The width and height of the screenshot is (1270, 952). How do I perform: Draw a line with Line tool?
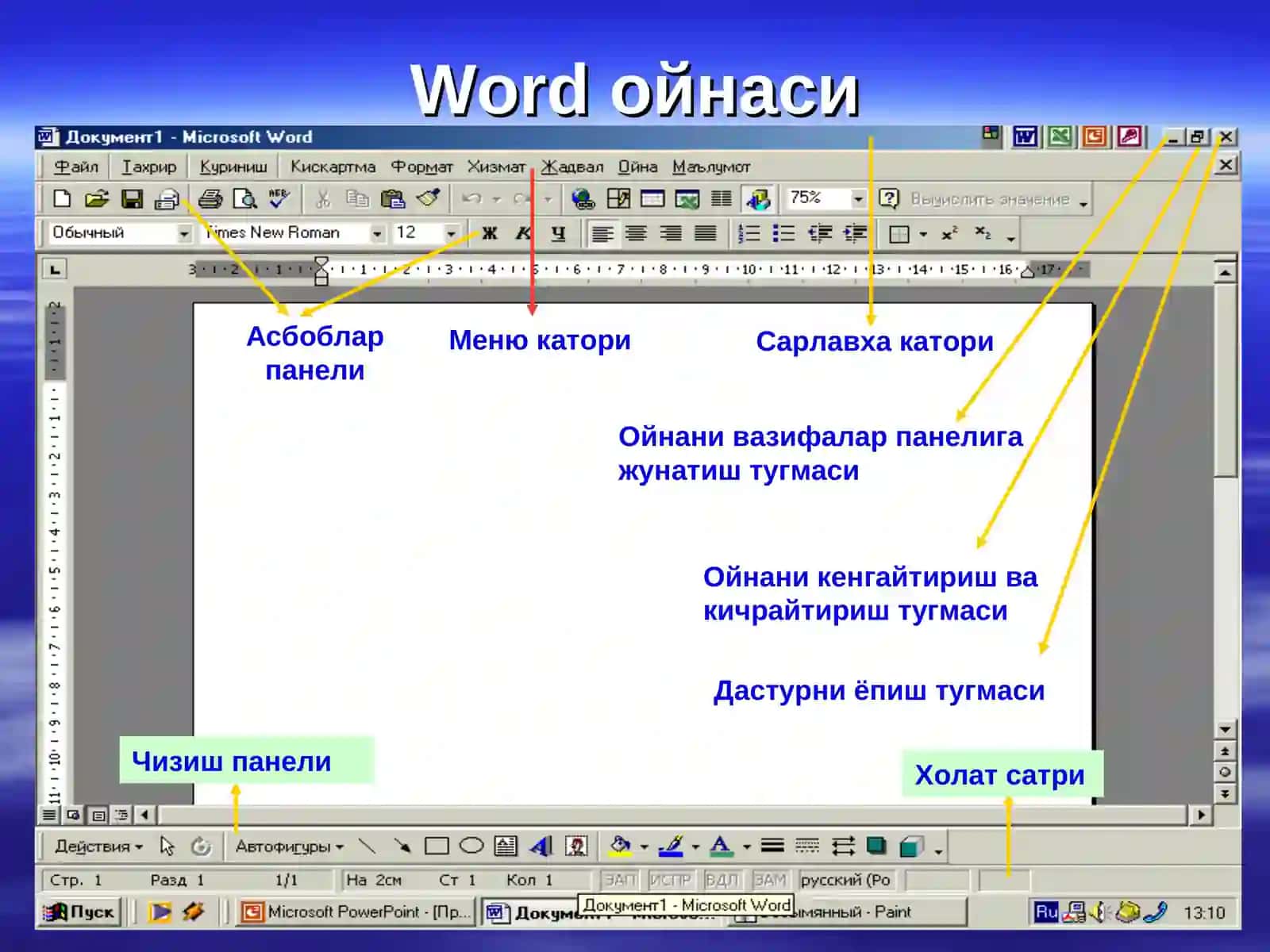pyautogui.click(x=367, y=846)
